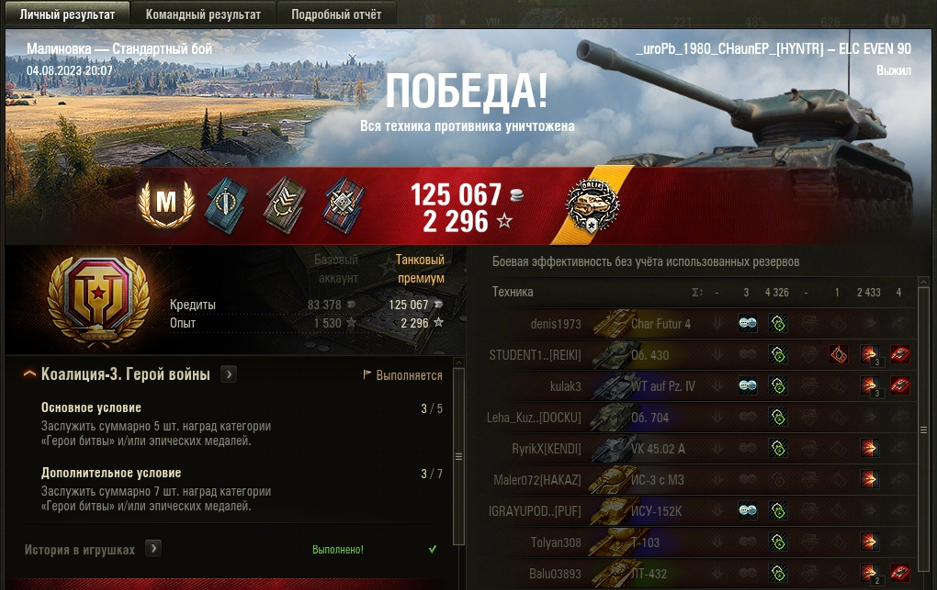937x590 pixels.
Task: Click the green chevron award ribbon icon
Action: coord(285,204)
